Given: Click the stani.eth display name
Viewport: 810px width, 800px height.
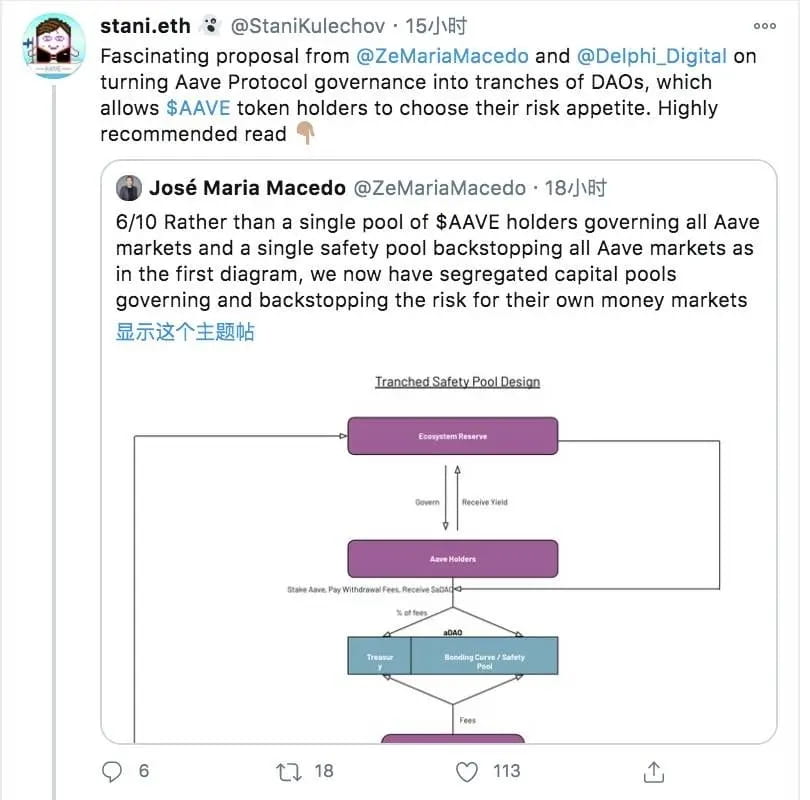Looking at the screenshot, I should pos(146,25).
